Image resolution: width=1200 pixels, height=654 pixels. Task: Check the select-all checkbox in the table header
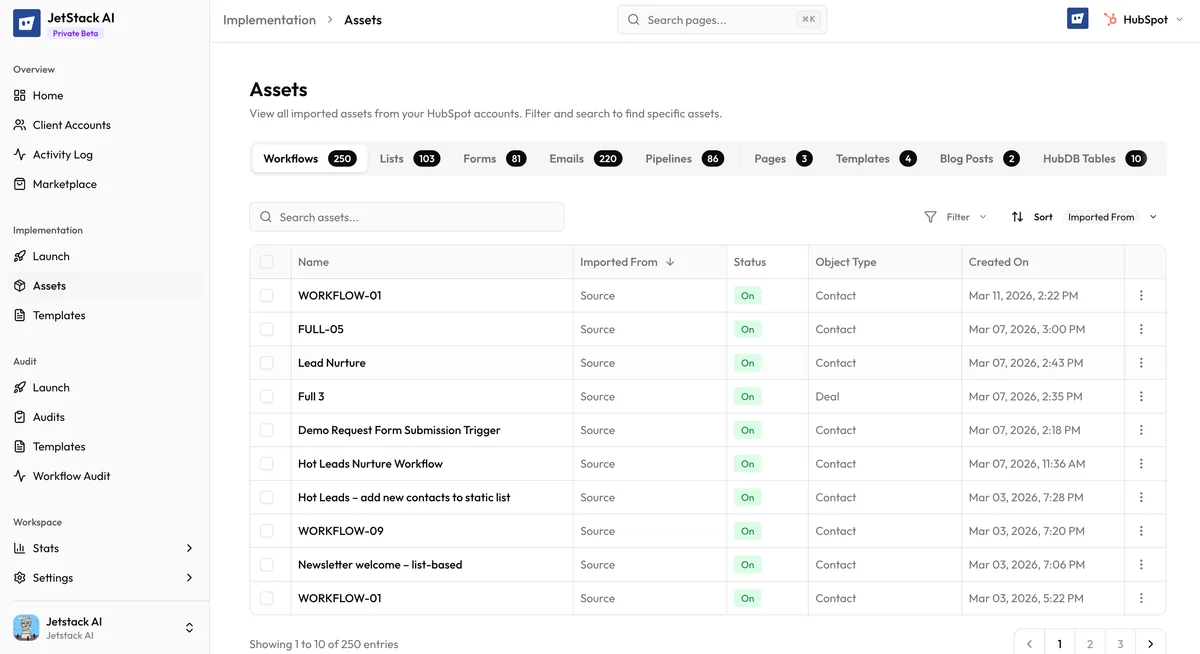pyautogui.click(x=268, y=261)
